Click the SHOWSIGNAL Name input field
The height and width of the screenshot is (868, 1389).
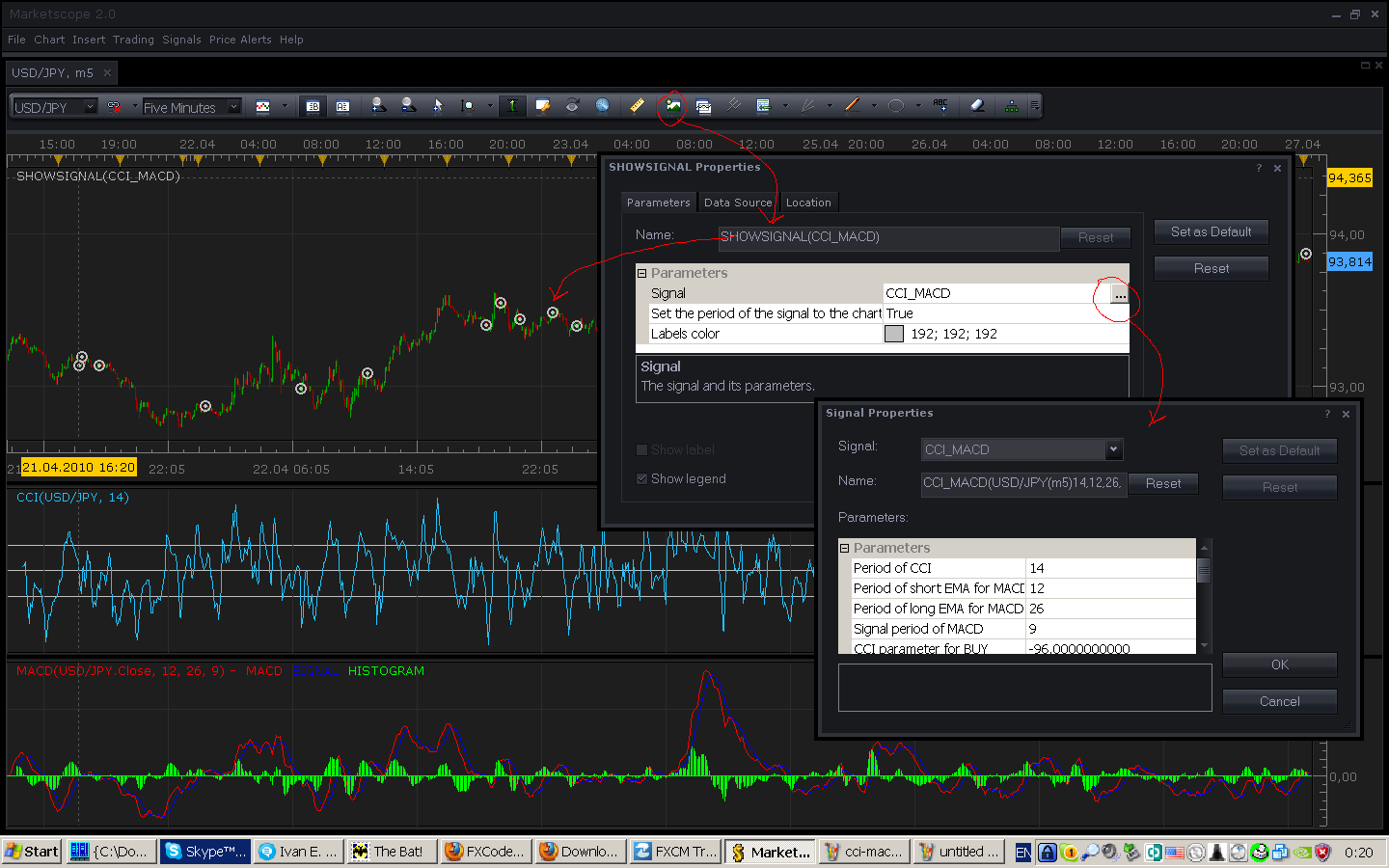[x=888, y=237]
